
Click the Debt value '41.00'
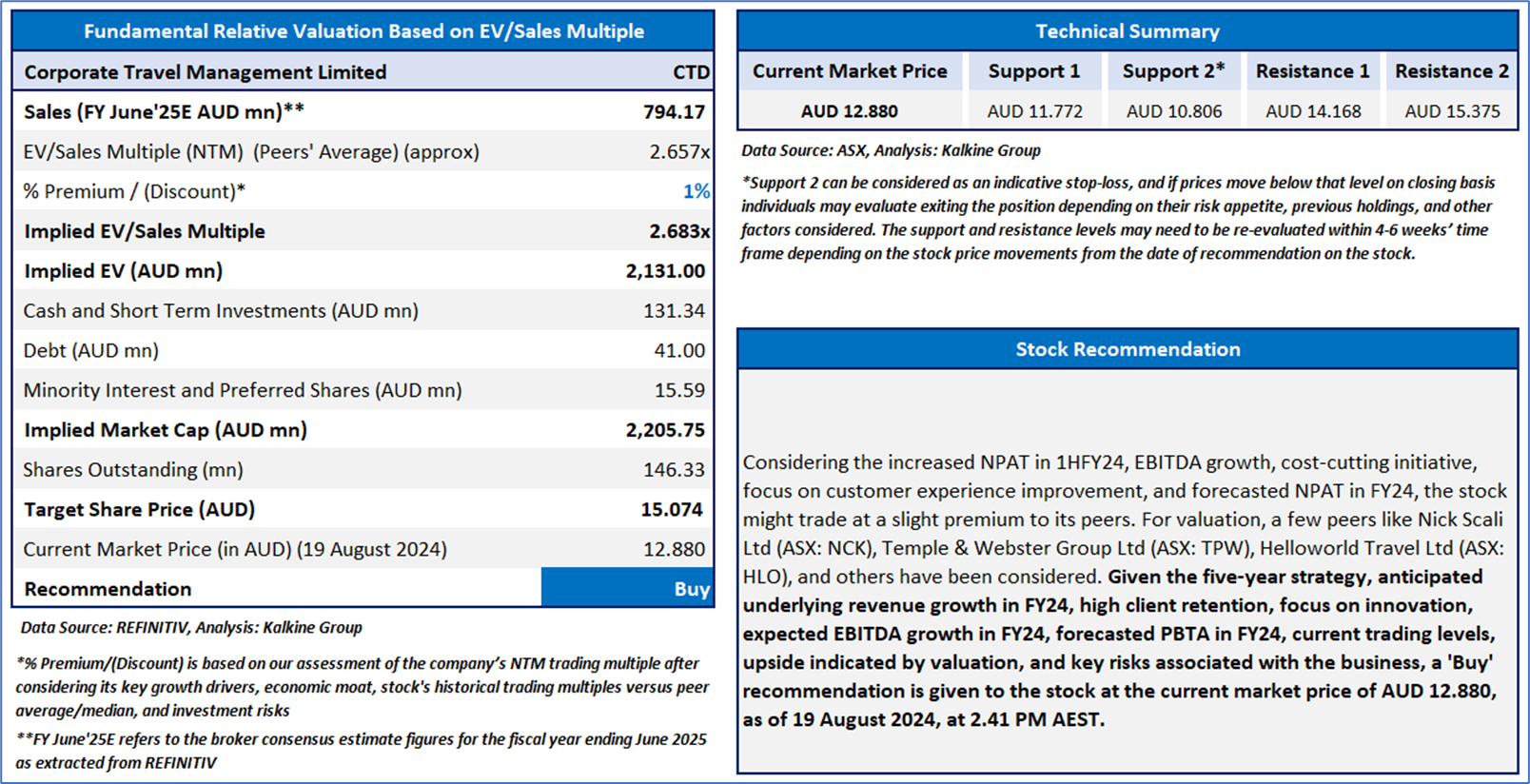click(x=679, y=351)
